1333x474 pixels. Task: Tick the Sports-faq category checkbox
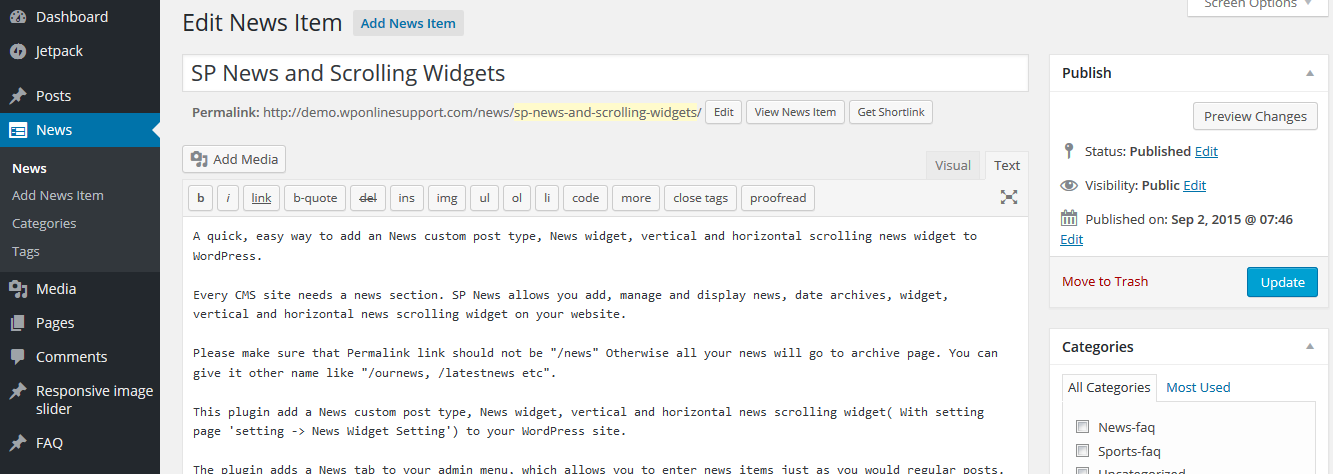(x=1082, y=451)
